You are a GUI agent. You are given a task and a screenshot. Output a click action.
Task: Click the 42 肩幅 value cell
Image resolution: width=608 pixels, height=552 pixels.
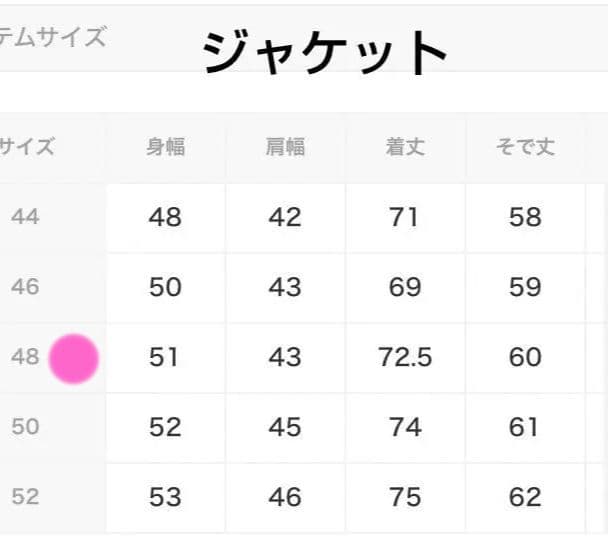(x=285, y=217)
